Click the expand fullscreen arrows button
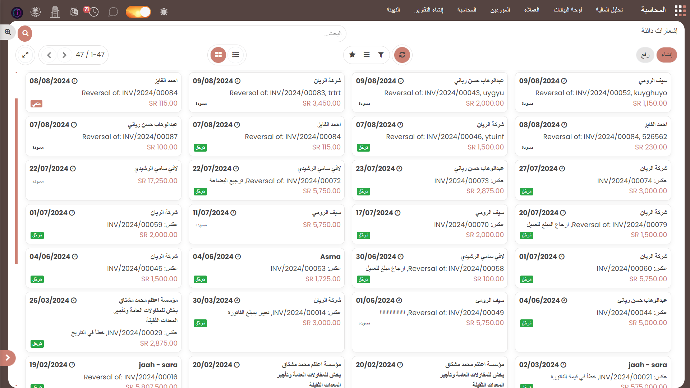Screen dimensions: 690x388 pyautogui.click(x=25, y=55)
